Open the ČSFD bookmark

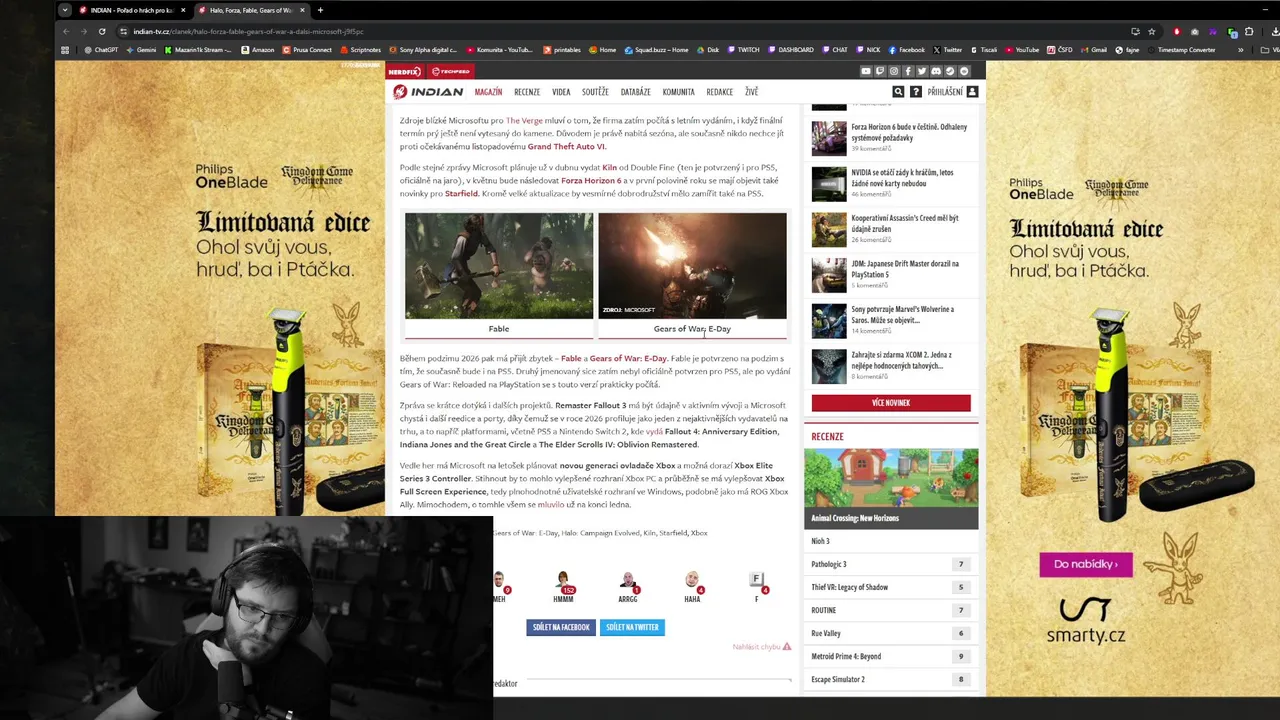(x=1060, y=50)
